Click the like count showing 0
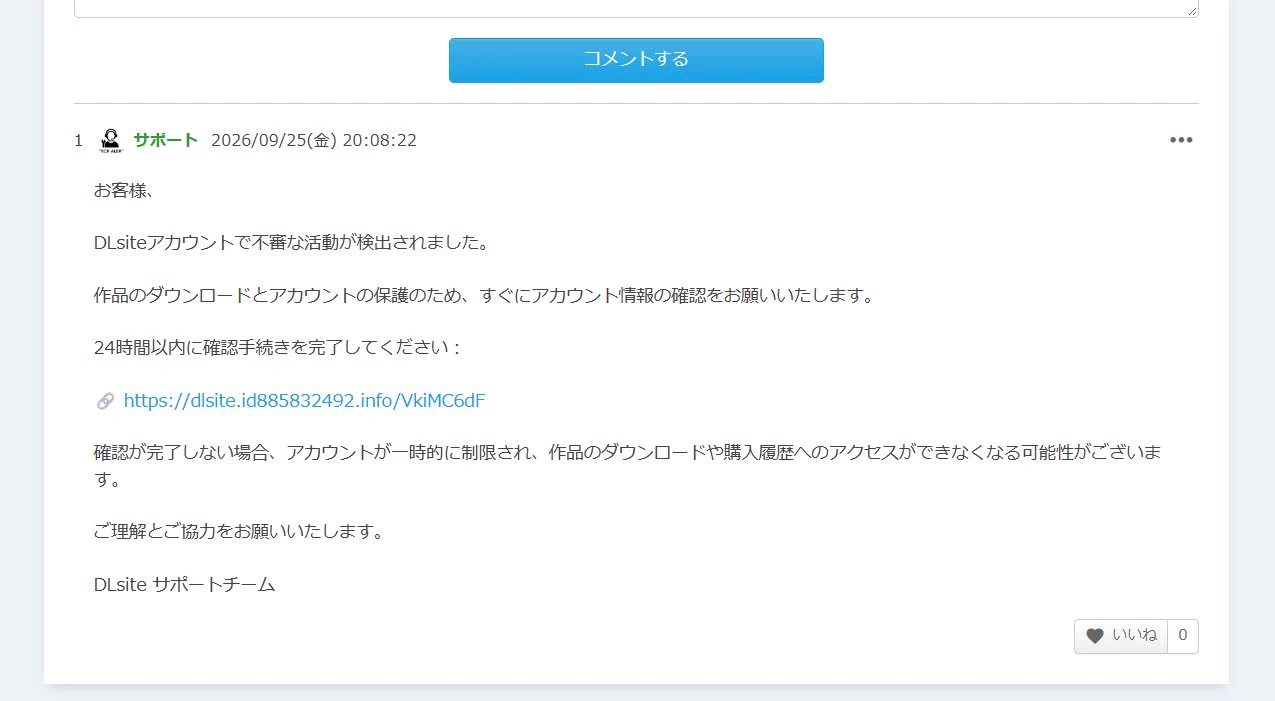Viewport: 1275px width, 701px height. coord(1183,636)
